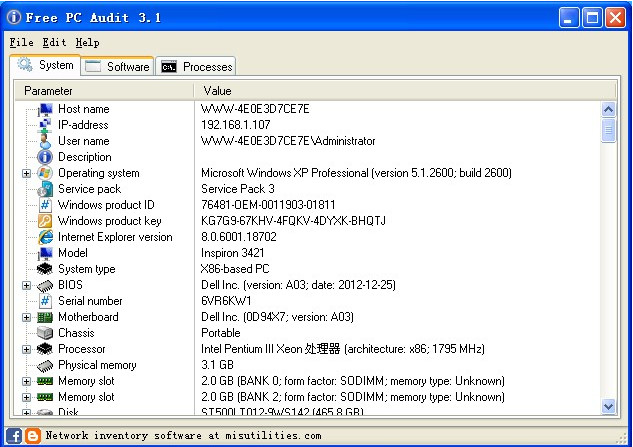Select the Service Pack 3 value
This screenshot has width=633, height=447.
coord(238,189)
